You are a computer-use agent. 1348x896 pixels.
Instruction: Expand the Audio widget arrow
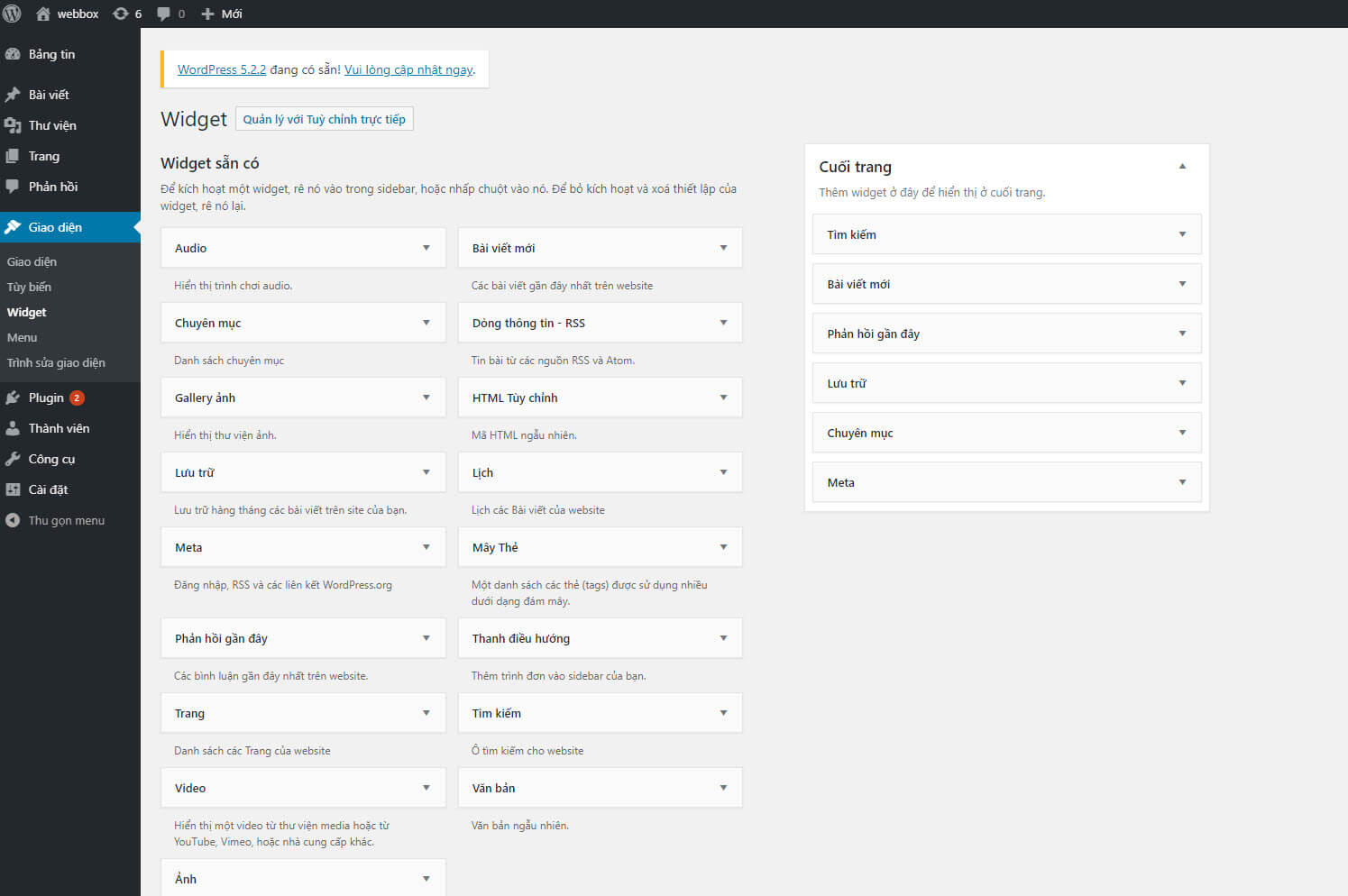coord(426,248)
